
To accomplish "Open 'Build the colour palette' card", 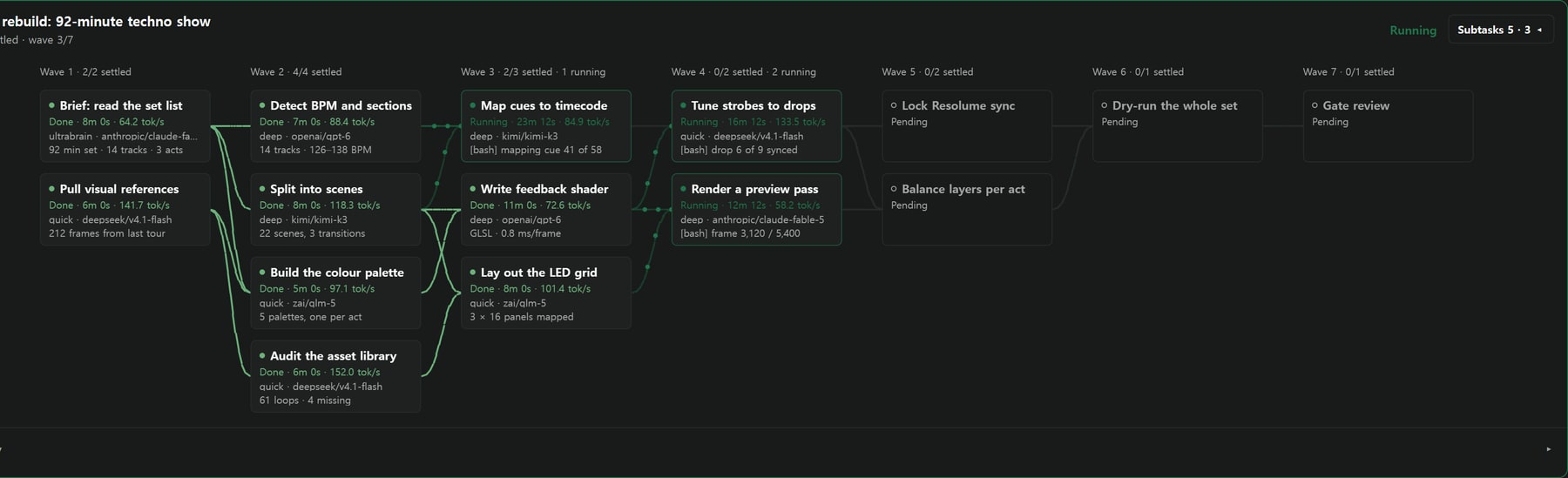I will pyautogui.click(x=335, y=293).
